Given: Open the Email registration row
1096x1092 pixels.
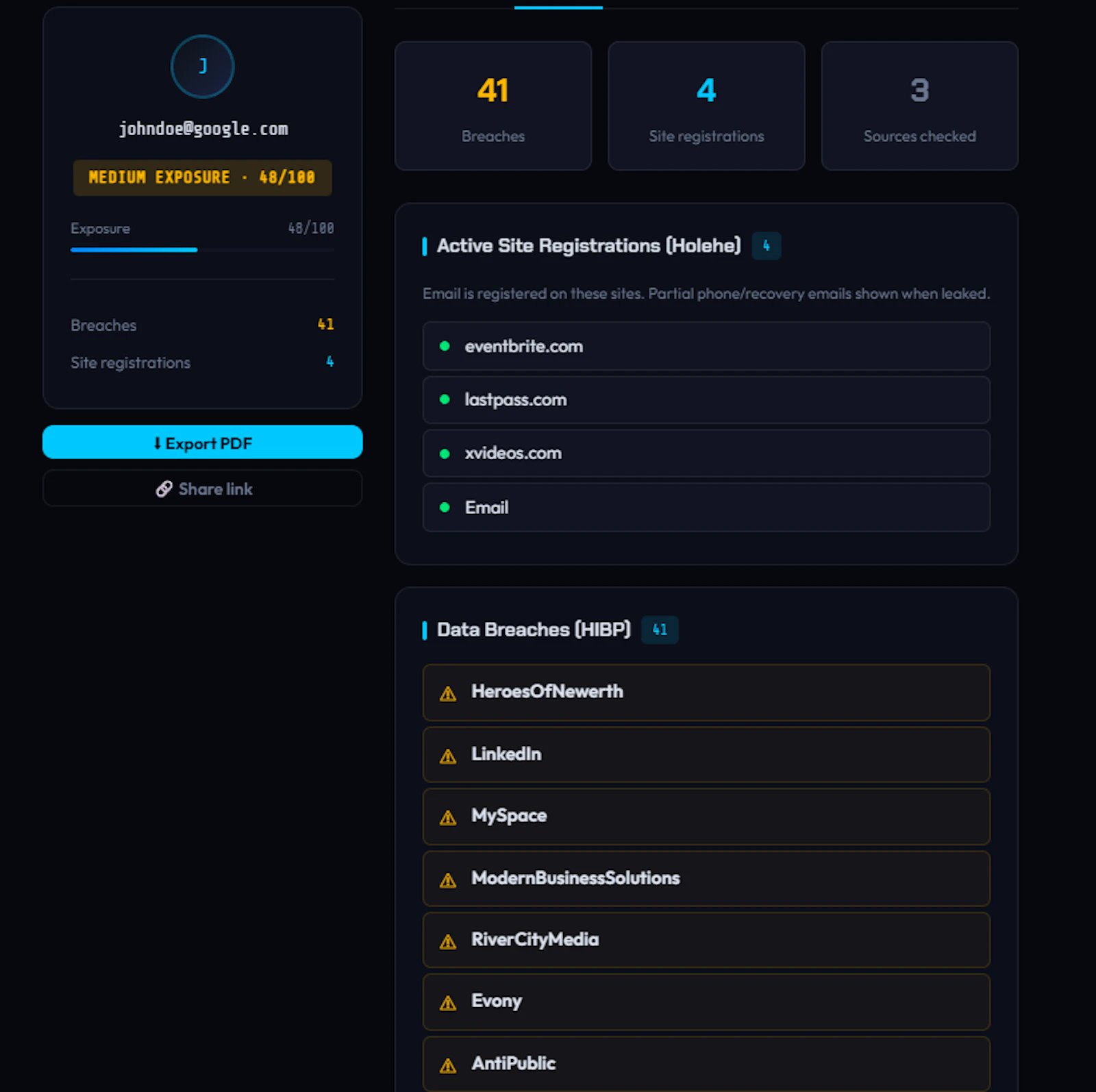Looking at the screenshot, I should (706, 507).
